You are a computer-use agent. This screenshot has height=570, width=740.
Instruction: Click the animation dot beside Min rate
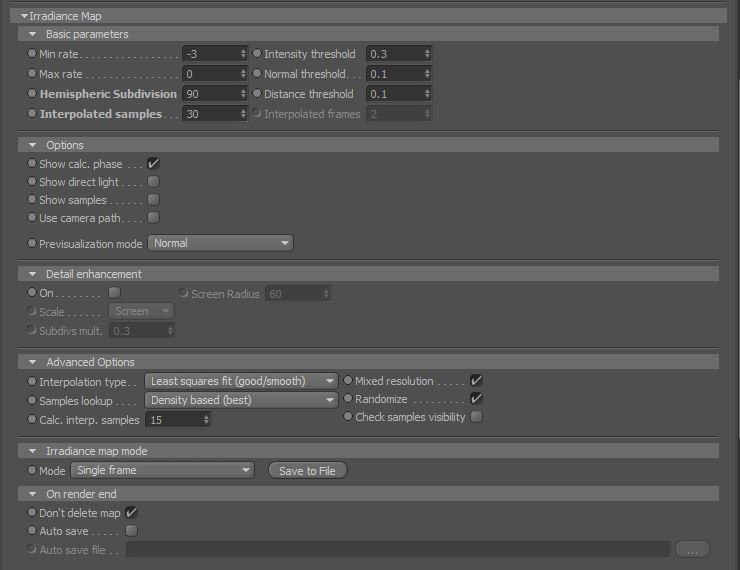coord(32,53)
